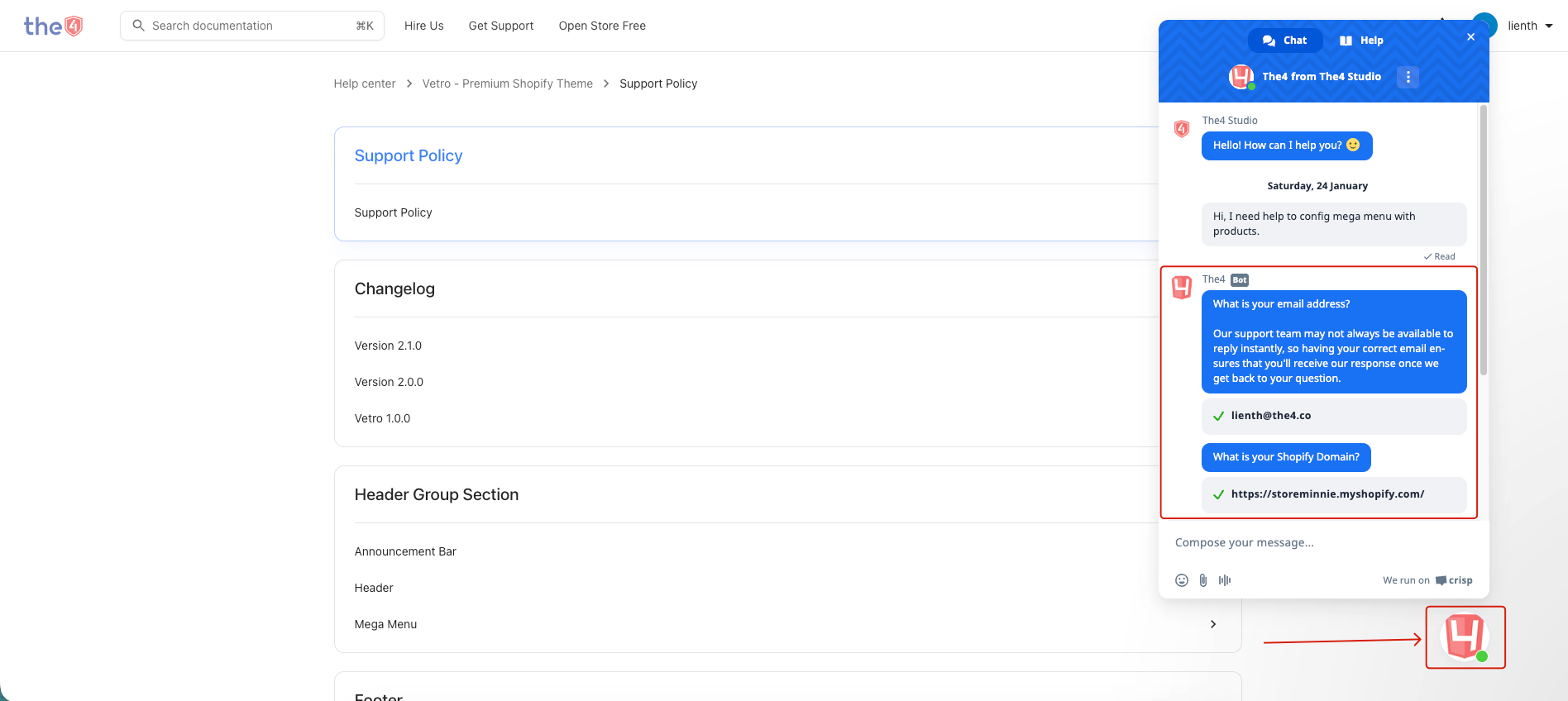Click the chat conversation scrollbar

1483,240
